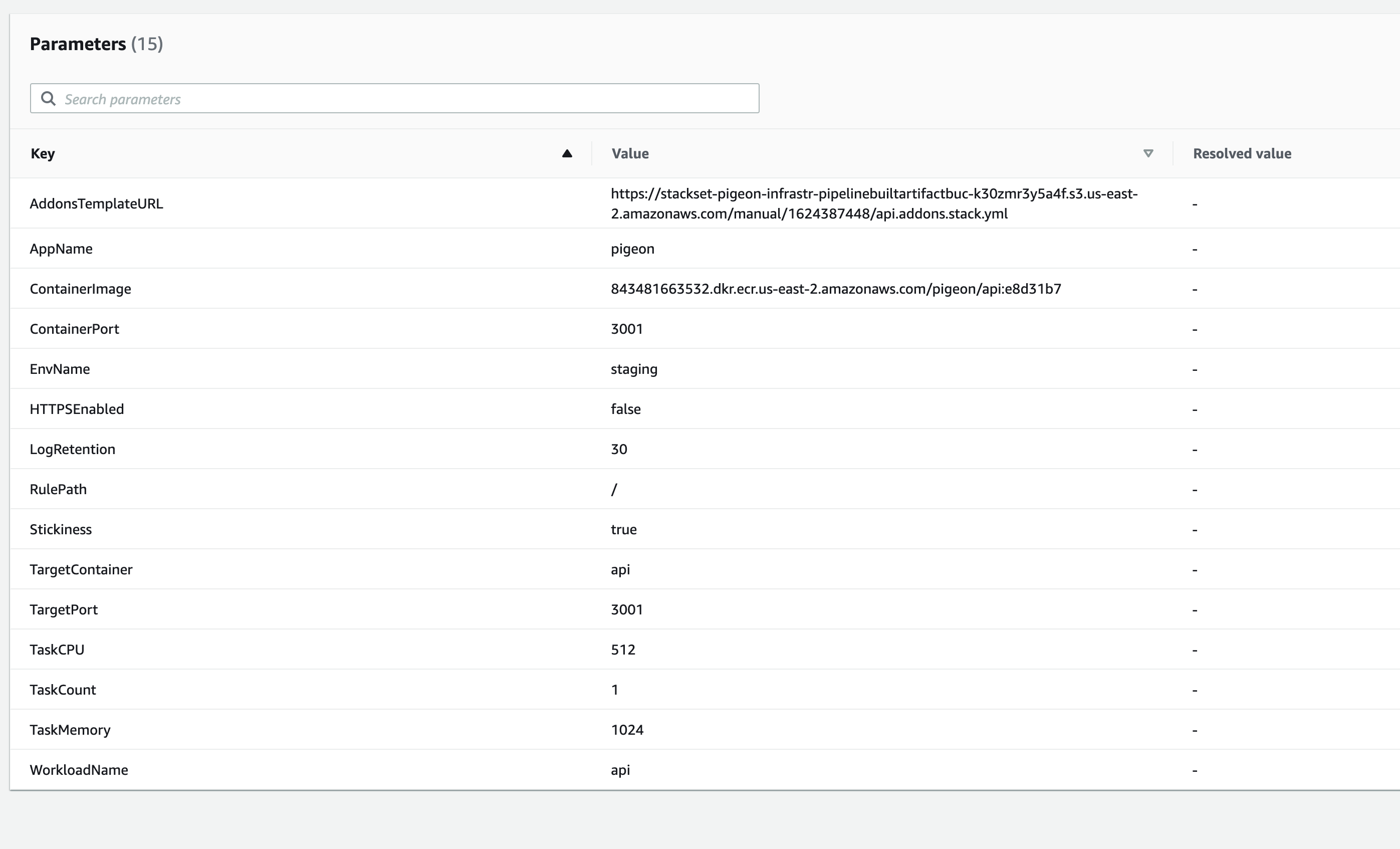Select the TaskCPU key
The width and height of the screenshot is (1400, 849).
click(x=57, y=650)
